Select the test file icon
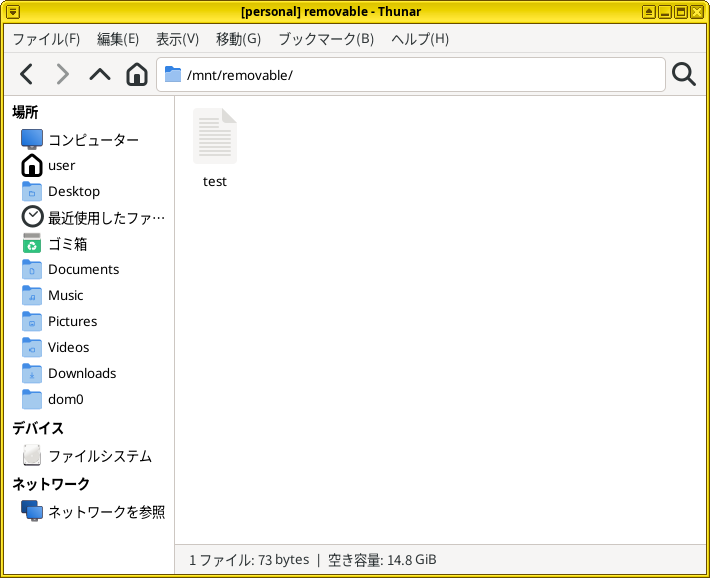The height and width of the screenshot is (578, 710). (x=215, y=136)
